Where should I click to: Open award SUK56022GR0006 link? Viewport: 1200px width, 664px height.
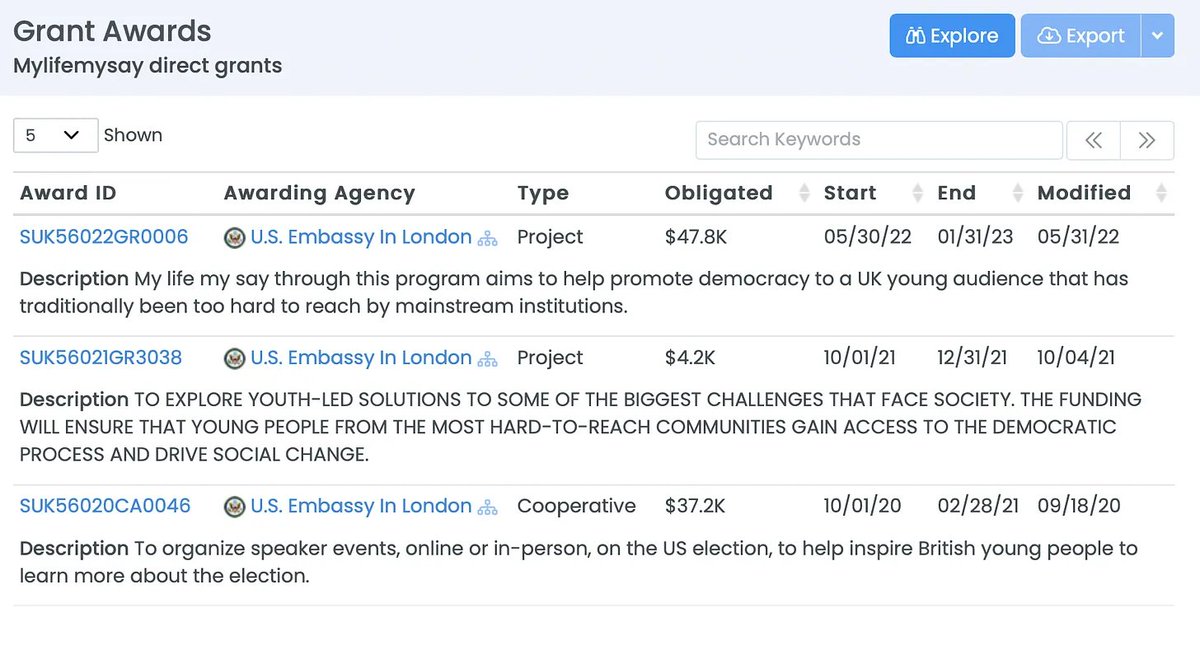click(104, 238)
